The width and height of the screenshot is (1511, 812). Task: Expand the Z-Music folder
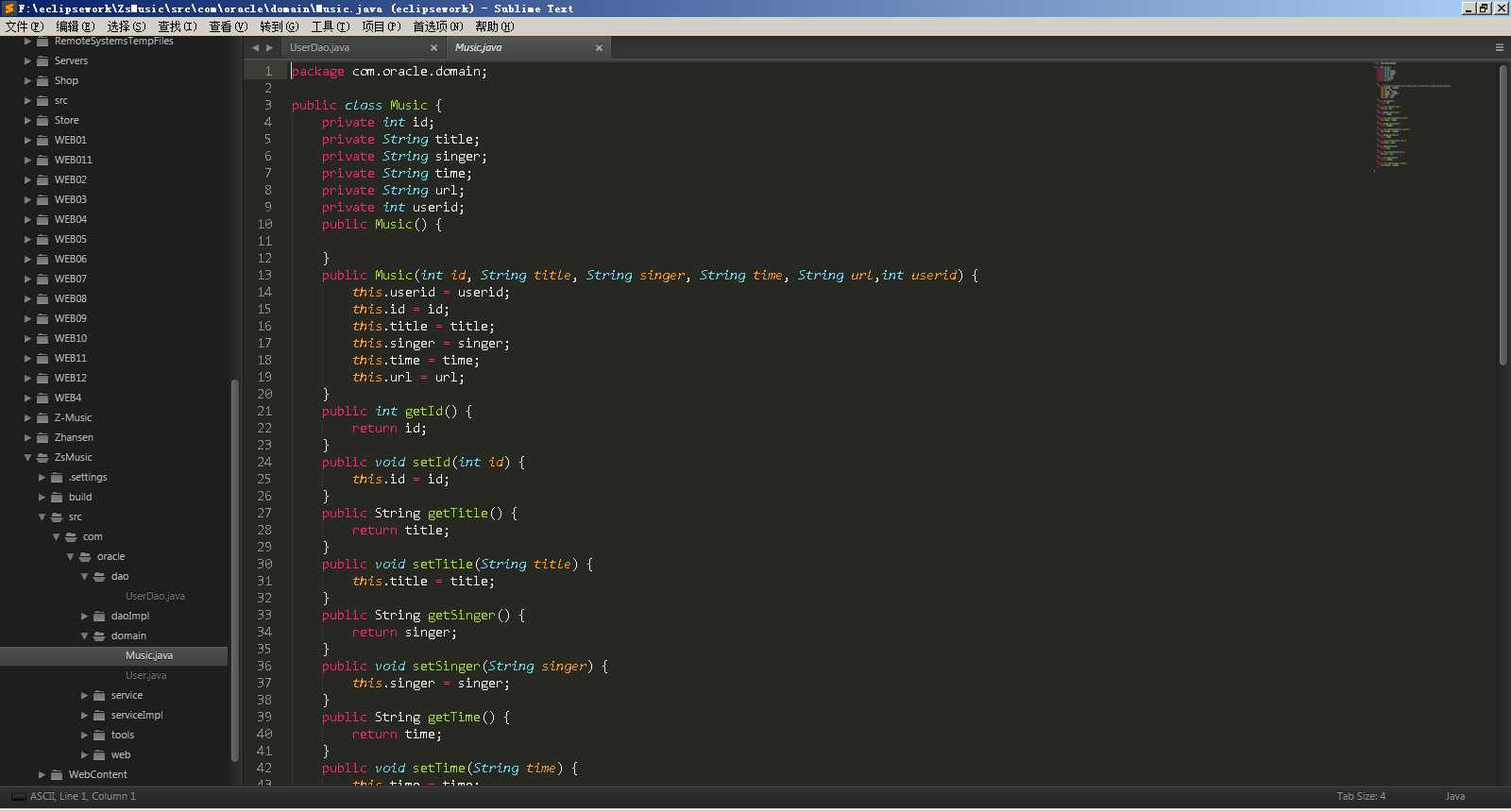(28, 417)
